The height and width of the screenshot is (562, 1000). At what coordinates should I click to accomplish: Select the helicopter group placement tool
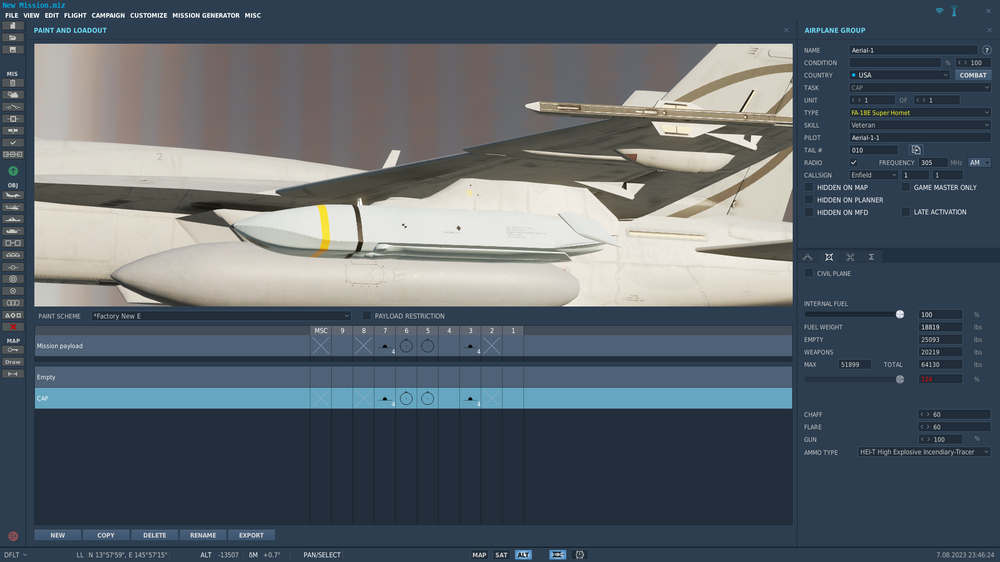(12, 207)
